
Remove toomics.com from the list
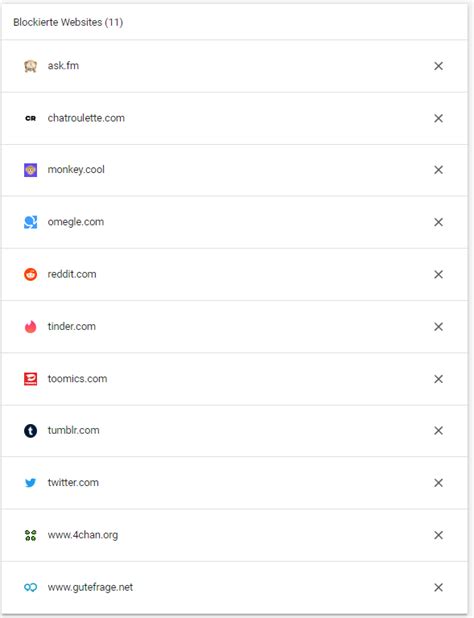tap(438, 379)
